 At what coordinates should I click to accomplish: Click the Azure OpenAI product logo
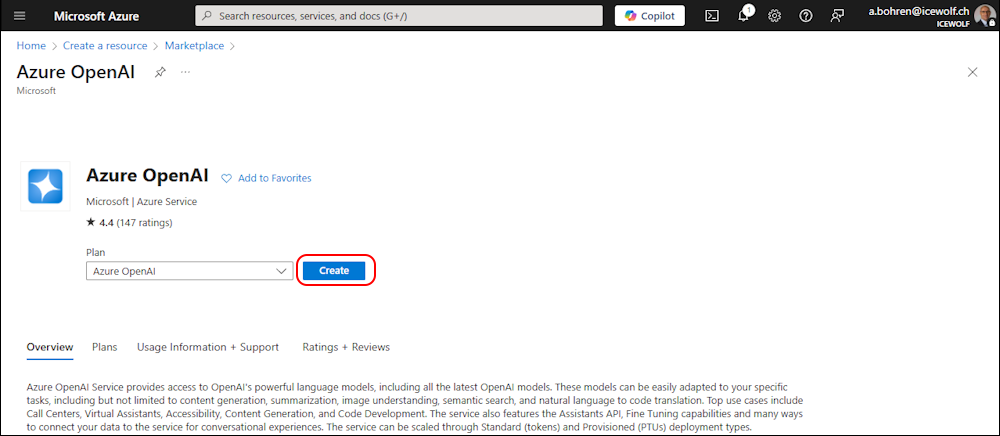click(45, 186)
